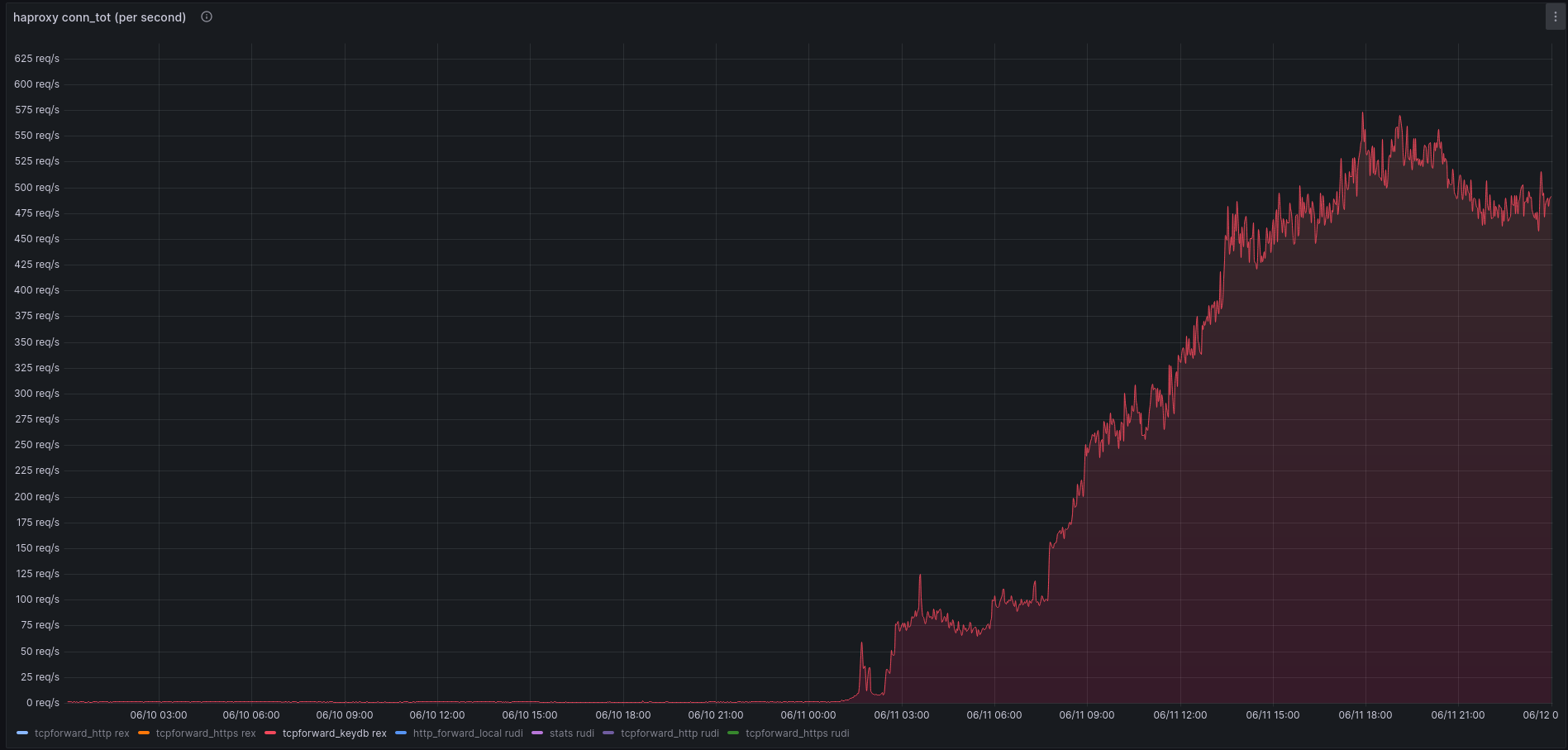Toggle tcpforward_https rudi legend series
This screenshot has width=1568, height=750.
797,733
